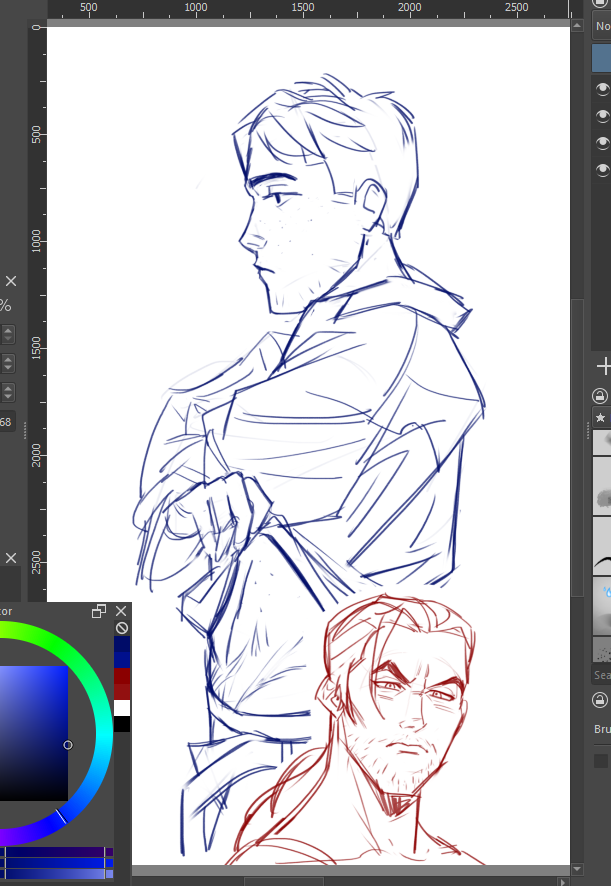Close the lower left docker with its X
This screenshot has width=611, height=886.
11,558
